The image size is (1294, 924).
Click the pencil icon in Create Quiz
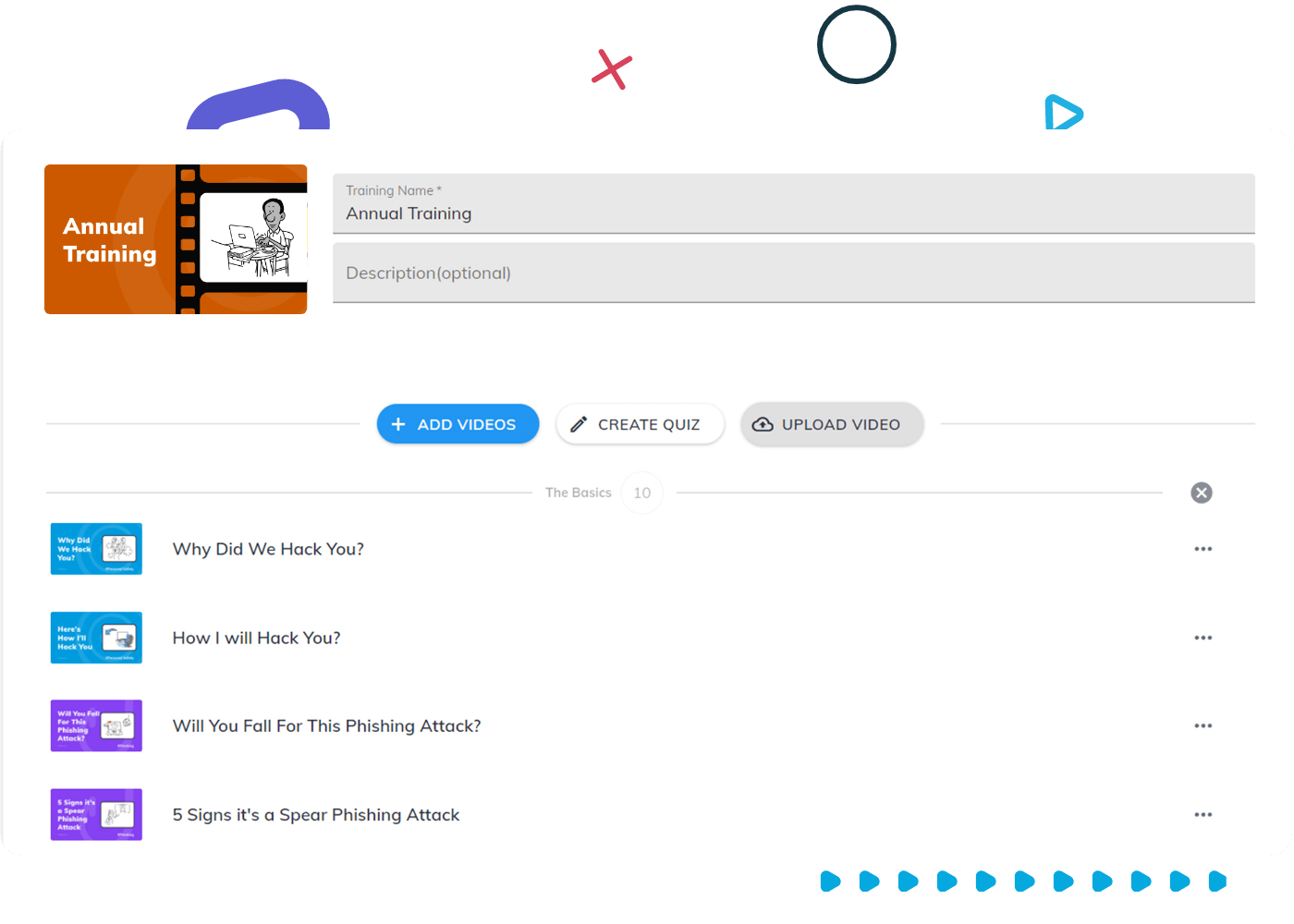point(579,424)
